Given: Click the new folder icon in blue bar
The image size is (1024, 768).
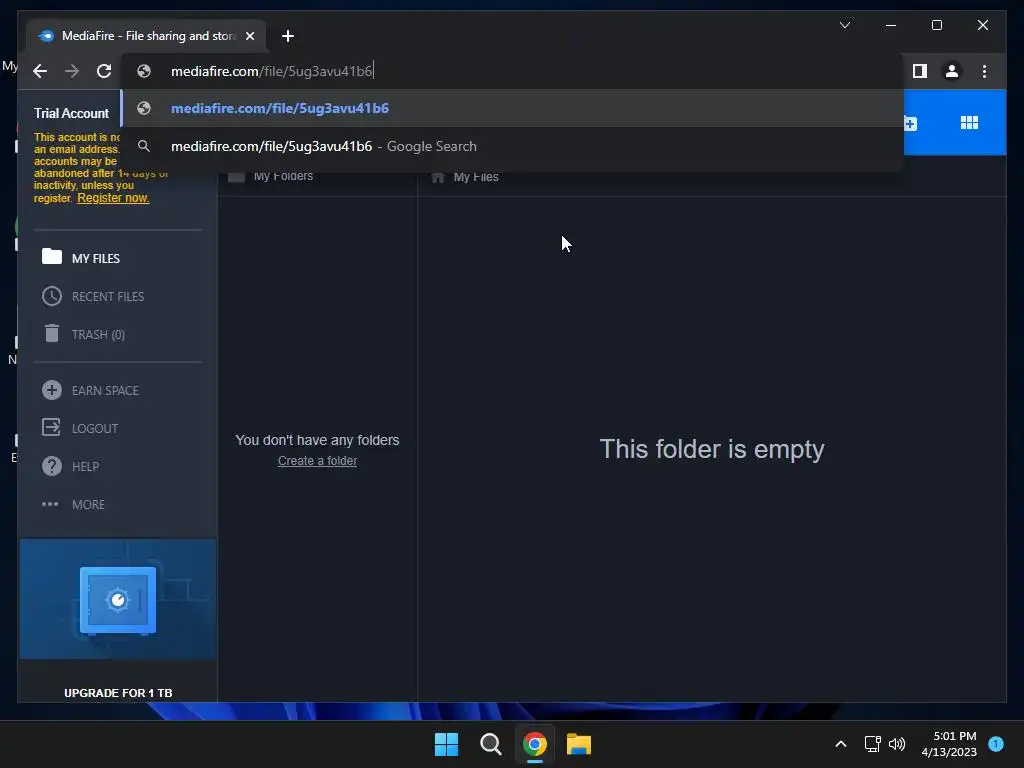Looking at the screenshot, I should pyautogui.click(x=910, y=123).
